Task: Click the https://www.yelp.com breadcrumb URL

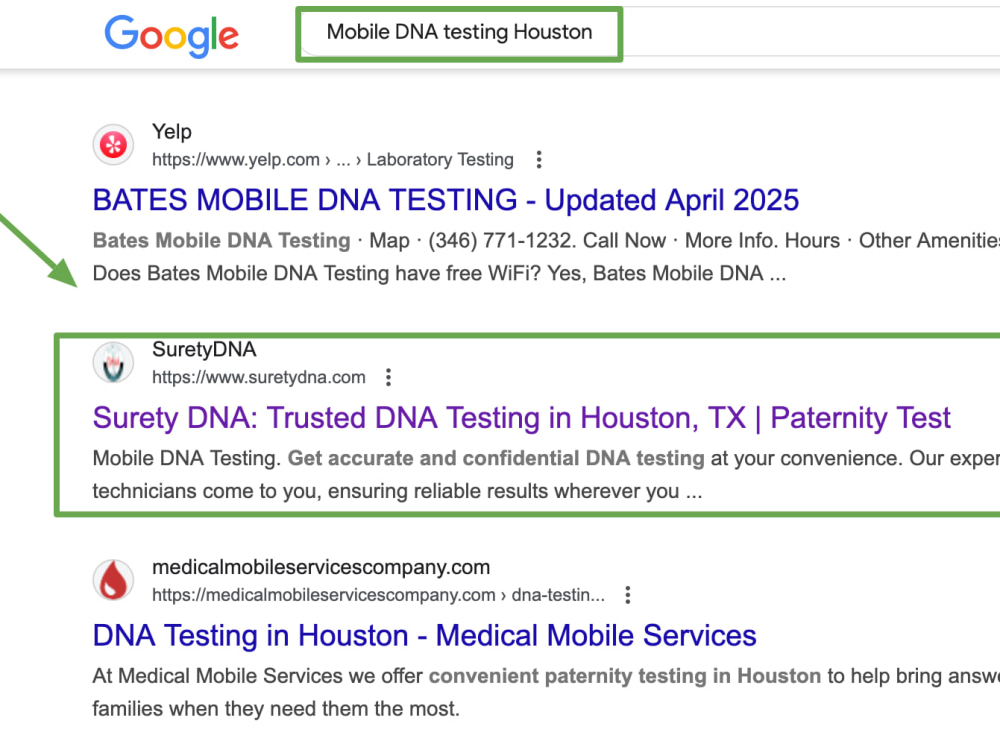Action: point(236,159)
